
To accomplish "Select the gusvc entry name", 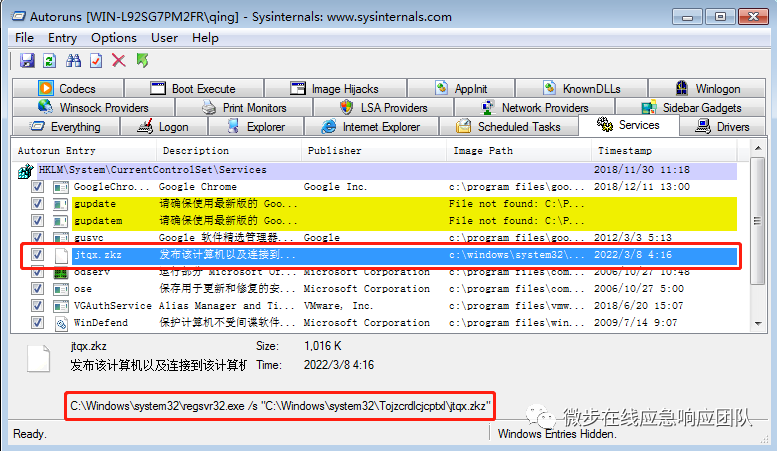I will click(89, 237).
